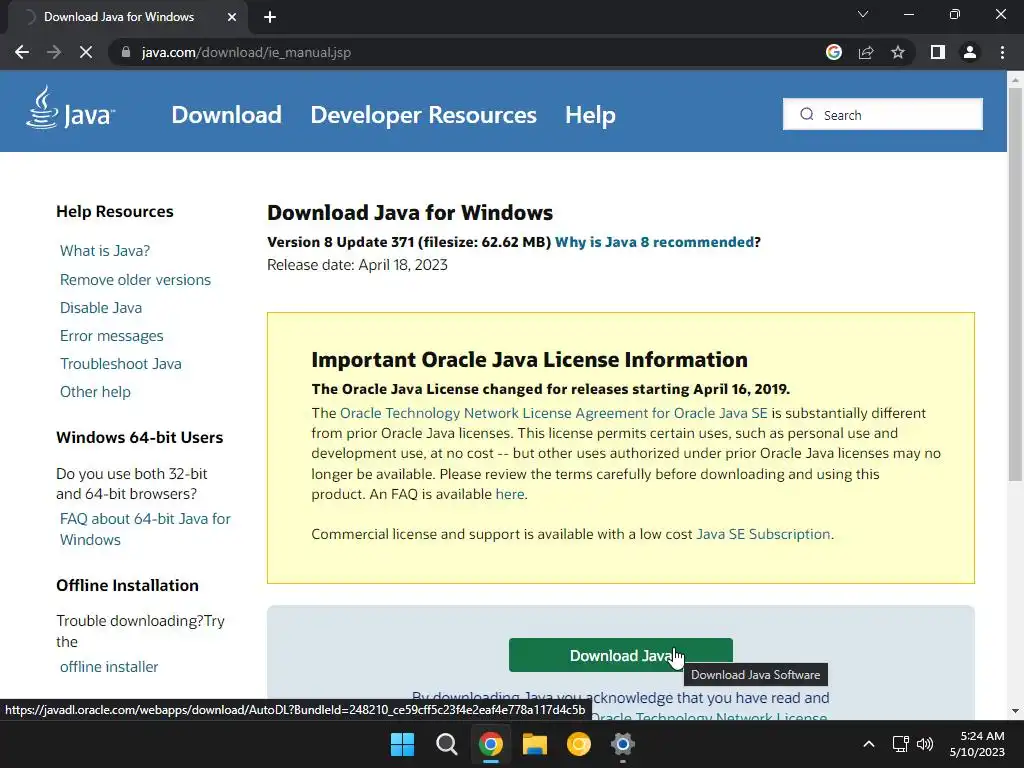This screenshot has width=1024, height=768.
Task: Open the Troubleshoot Java link
Action: tap(121, 364)
